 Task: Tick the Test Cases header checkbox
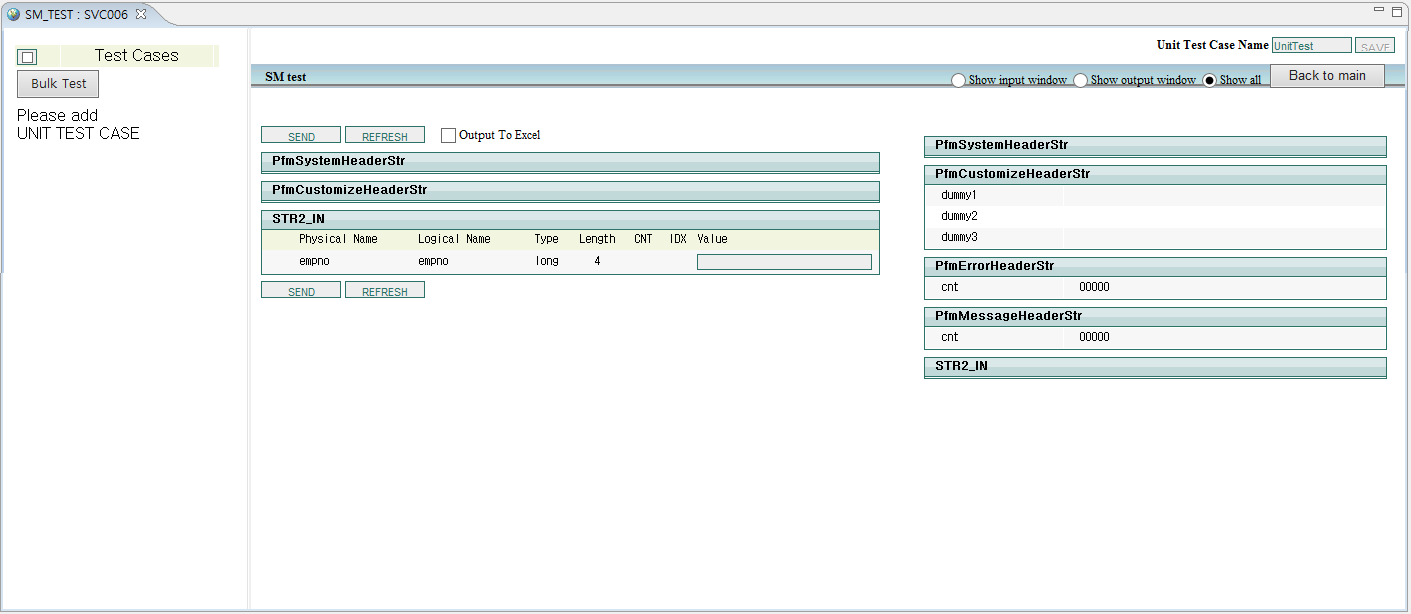pos(28,57)
